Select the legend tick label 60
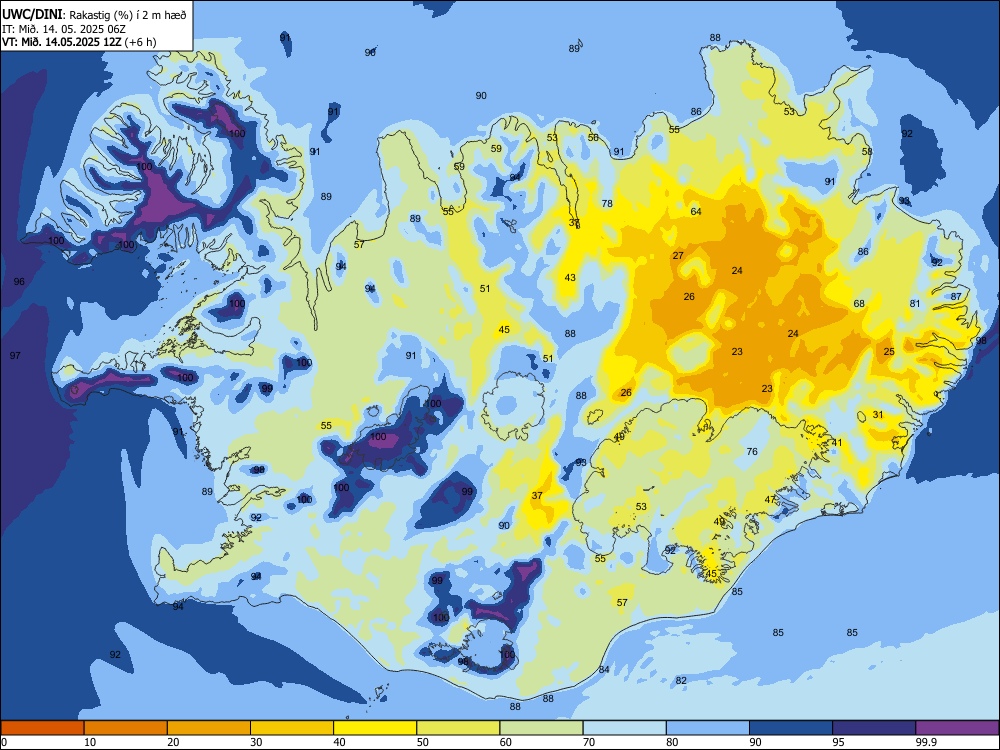This screenshot has height=750, width=1000. point(506,742)
